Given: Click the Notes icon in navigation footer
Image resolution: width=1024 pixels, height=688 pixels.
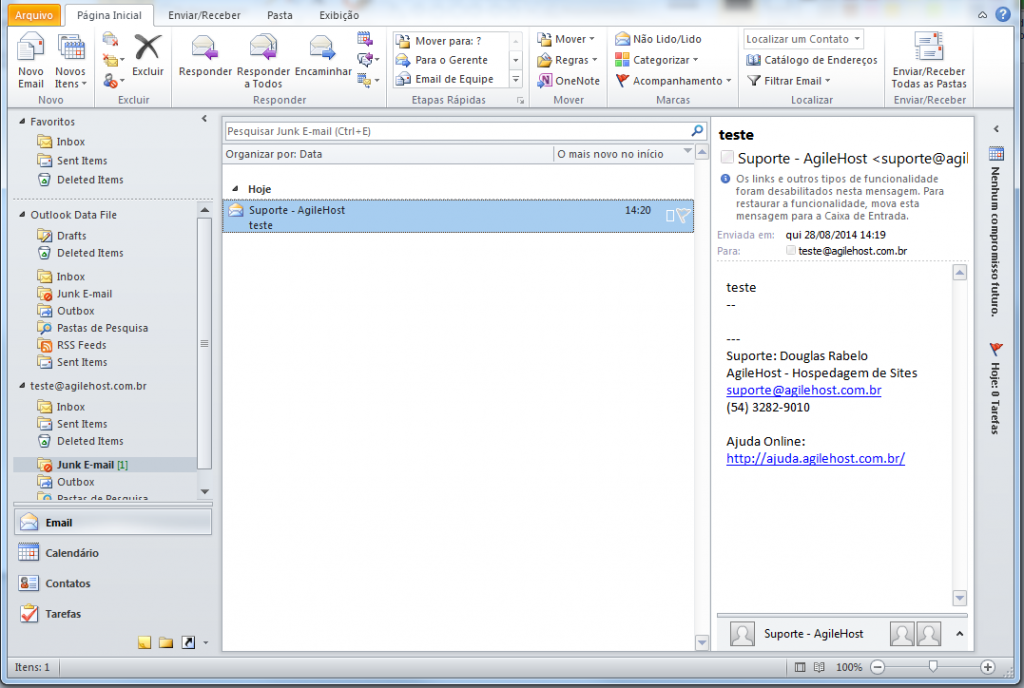Looking at the screenshot, I should tap(144, 642).
